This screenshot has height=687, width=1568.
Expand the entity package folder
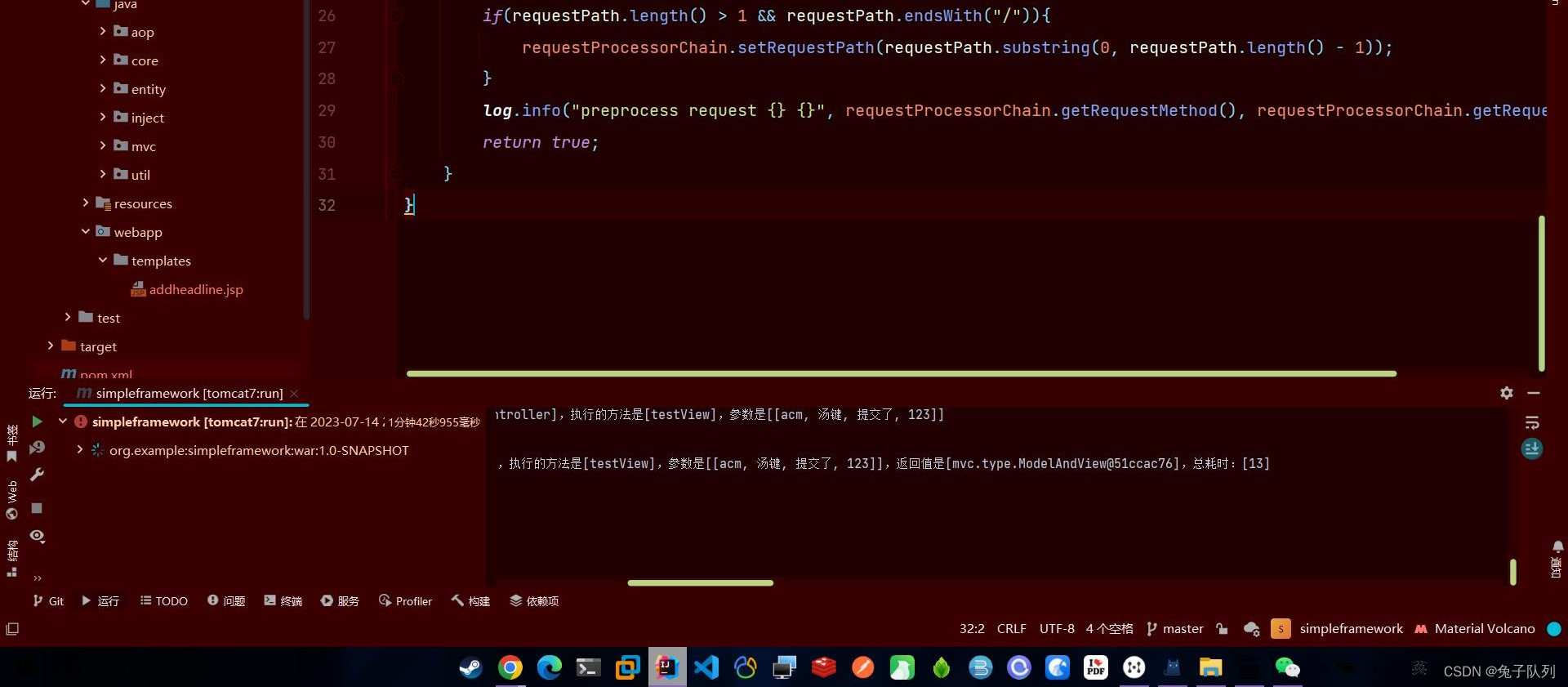[x=102, y=88]
